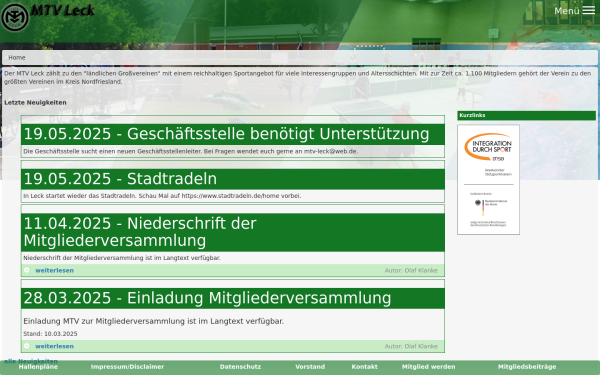The height and width of the screenshot is (375, 600).
Task: Click the plus icon beside Einladung weiterlesen
Action: [27, 346]
